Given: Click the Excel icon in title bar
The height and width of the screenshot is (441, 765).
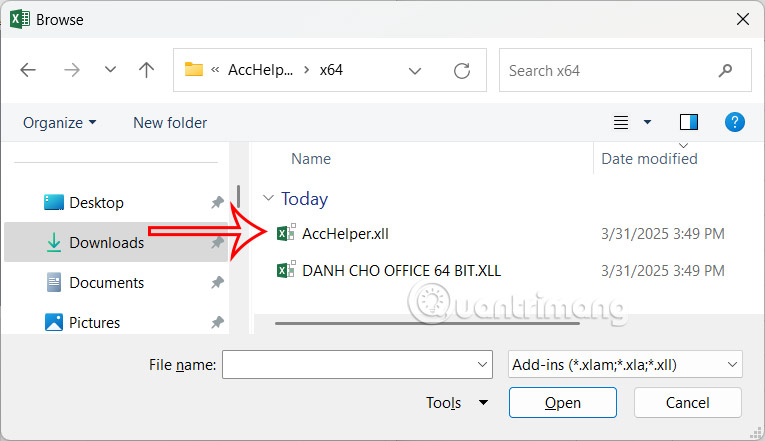Looking at the screenshot, I should tap(20, 19).
